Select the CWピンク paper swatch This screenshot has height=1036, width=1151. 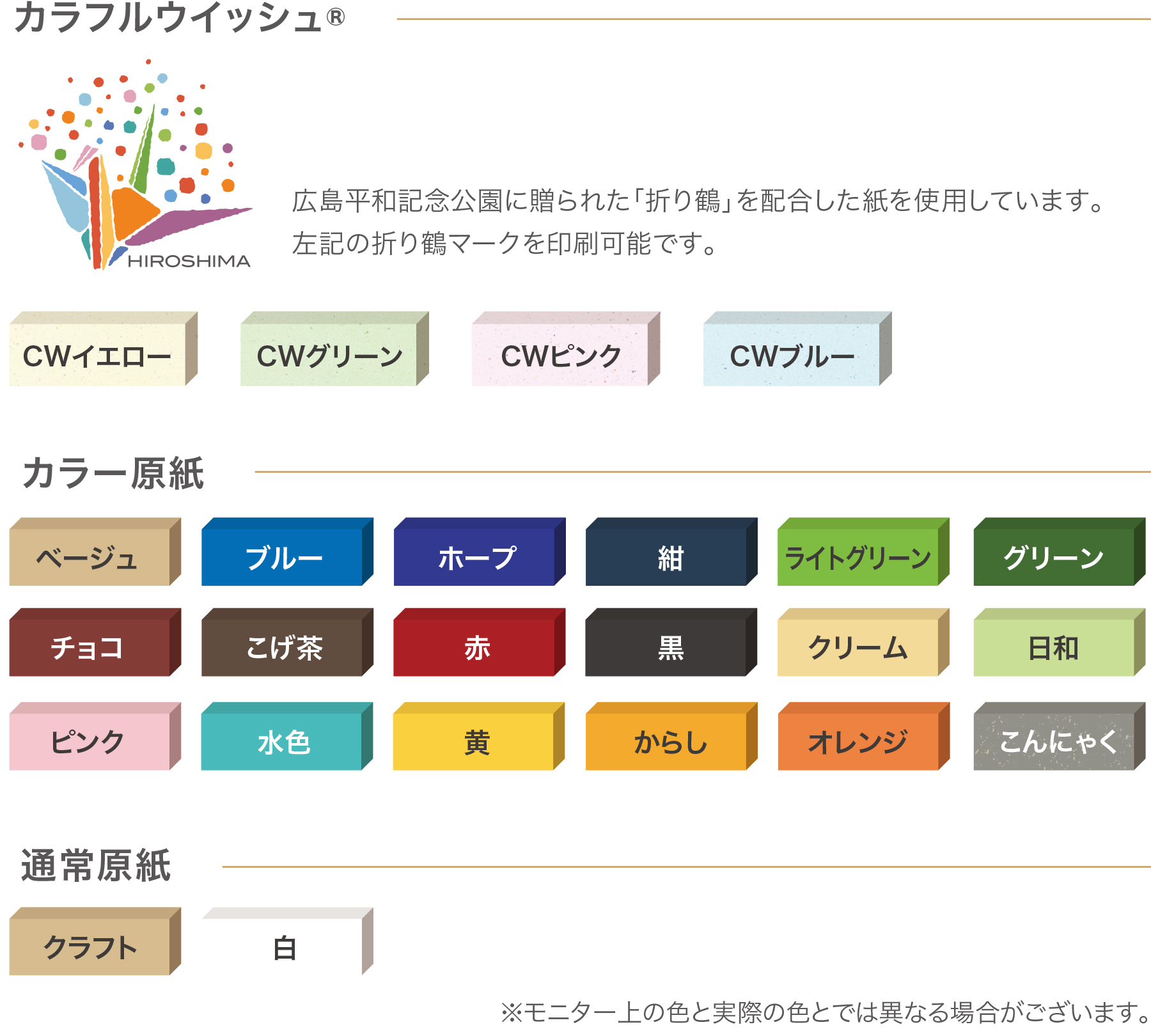(x=566, y=349)
